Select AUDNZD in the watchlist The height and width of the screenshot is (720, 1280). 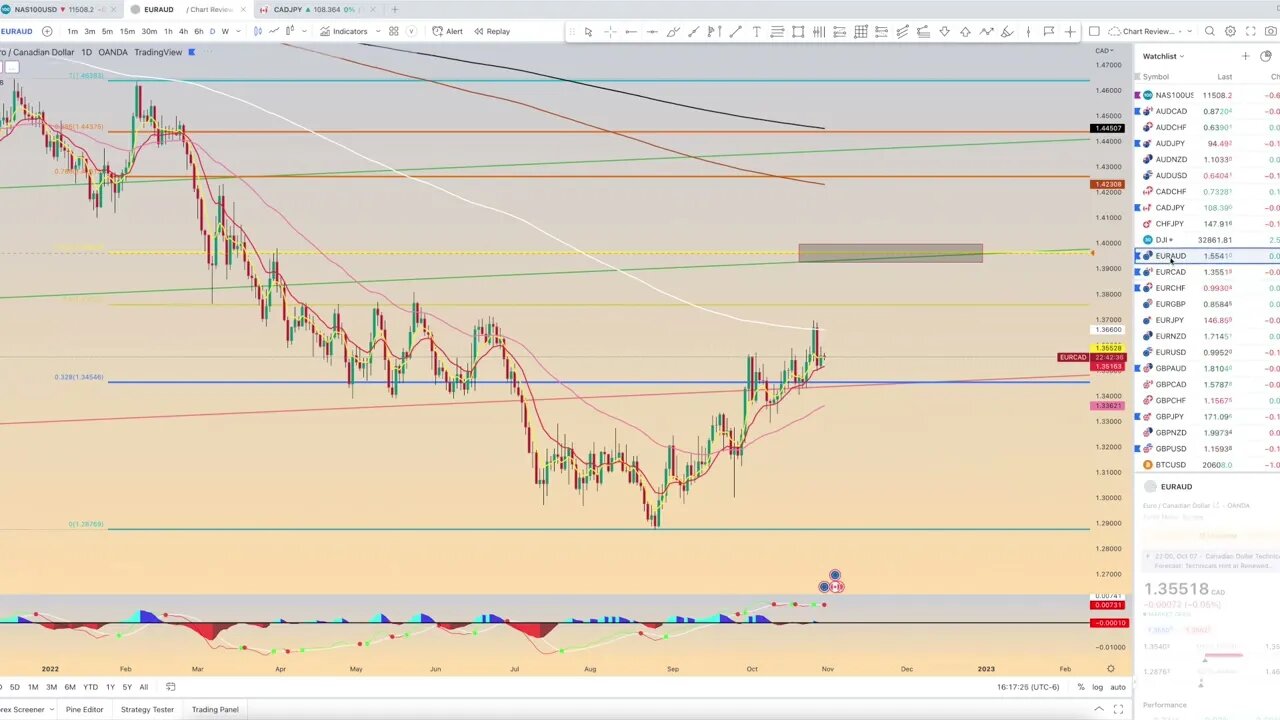click(x=1207, y=159)
